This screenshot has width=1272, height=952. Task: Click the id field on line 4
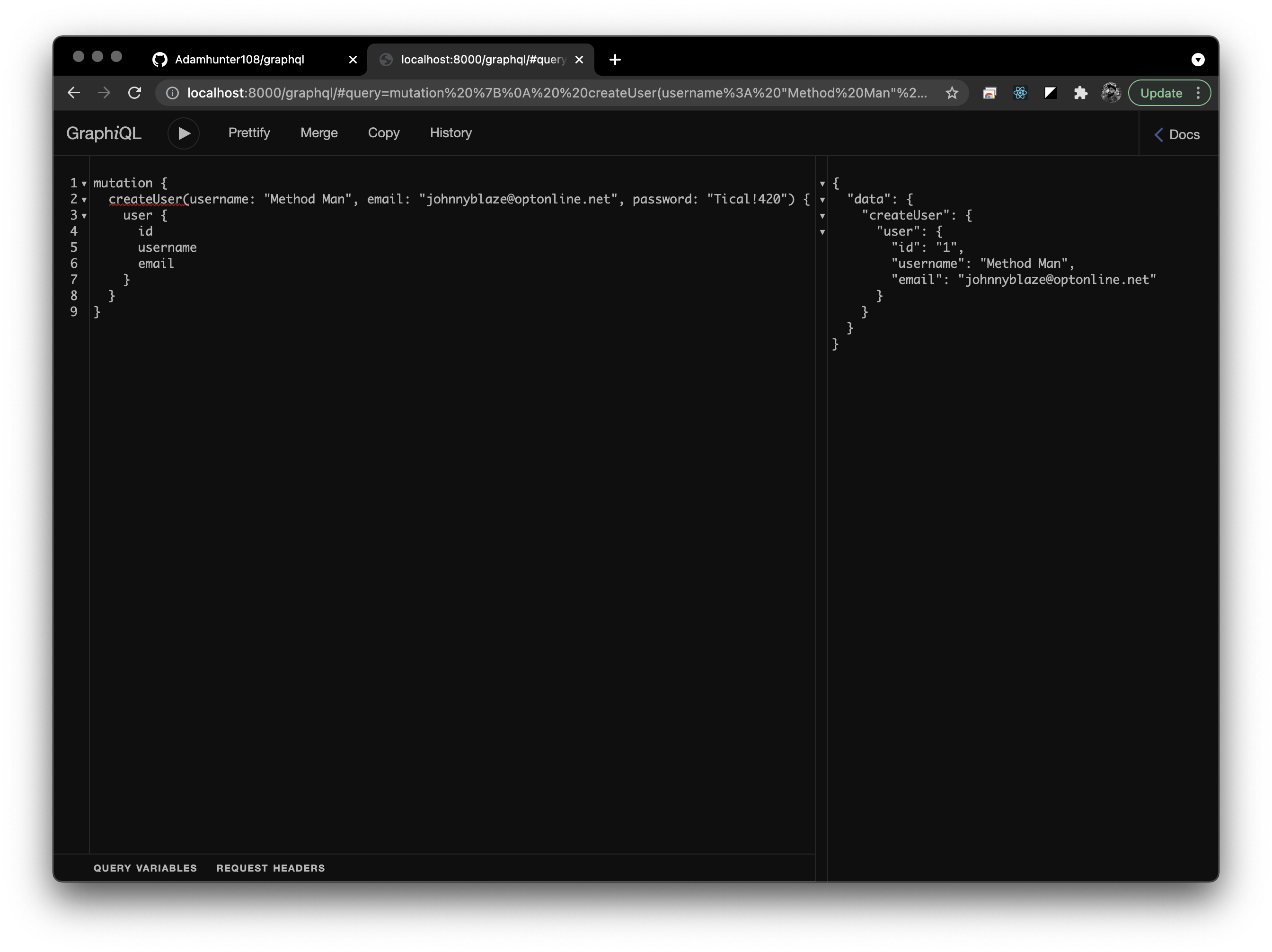pos(145,231)
